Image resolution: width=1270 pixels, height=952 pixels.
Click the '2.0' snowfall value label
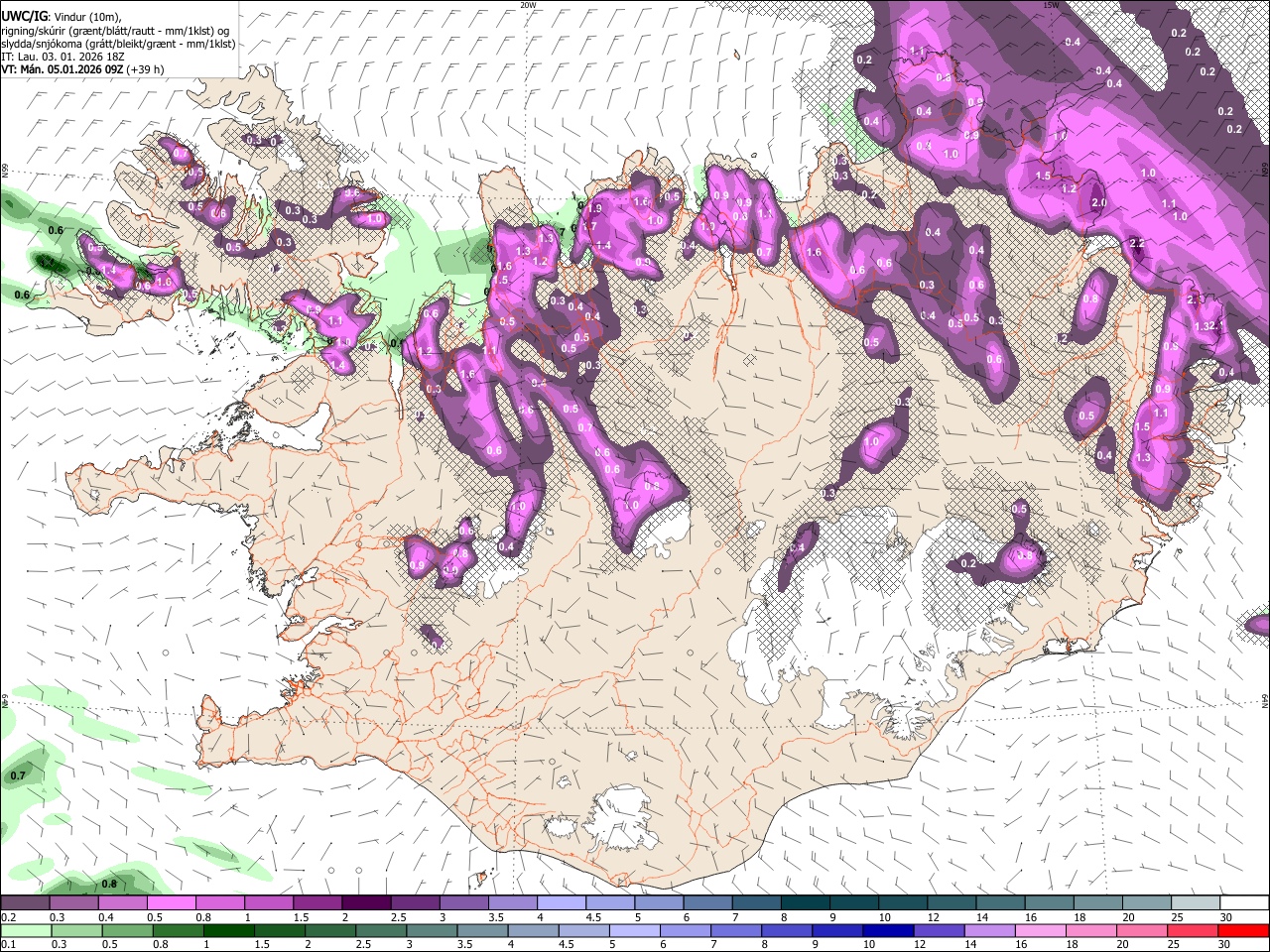(x=1098, y=202)
